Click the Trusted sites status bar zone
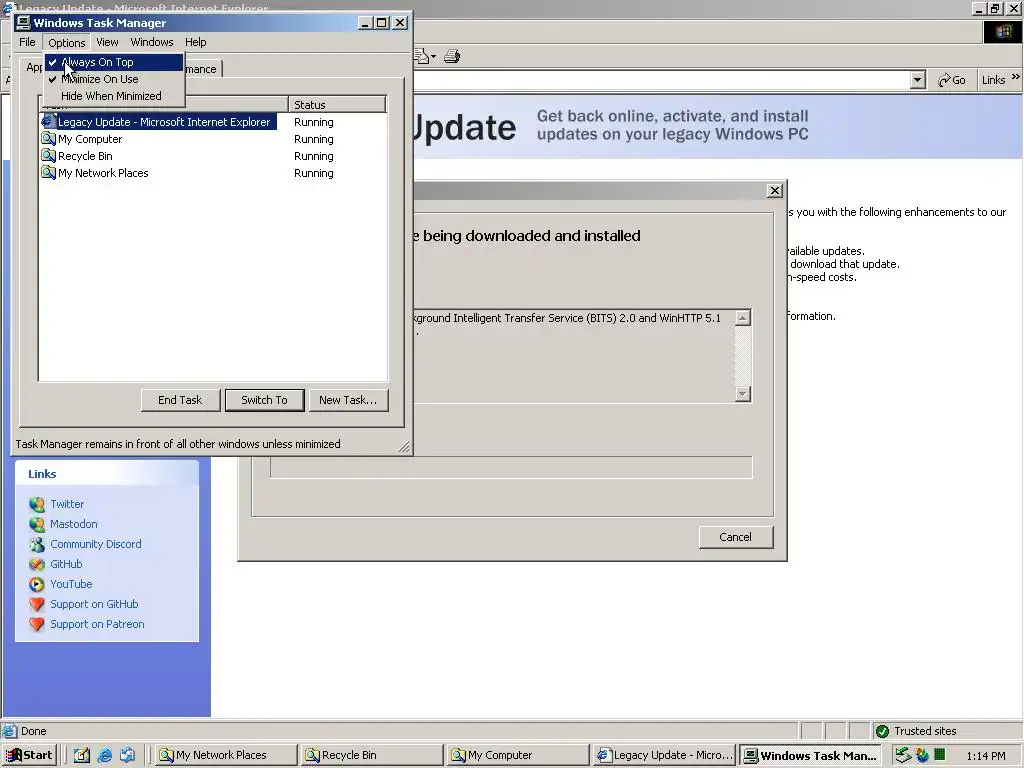The height and width of the screenshot is (768, 1024). pos(947,731)
